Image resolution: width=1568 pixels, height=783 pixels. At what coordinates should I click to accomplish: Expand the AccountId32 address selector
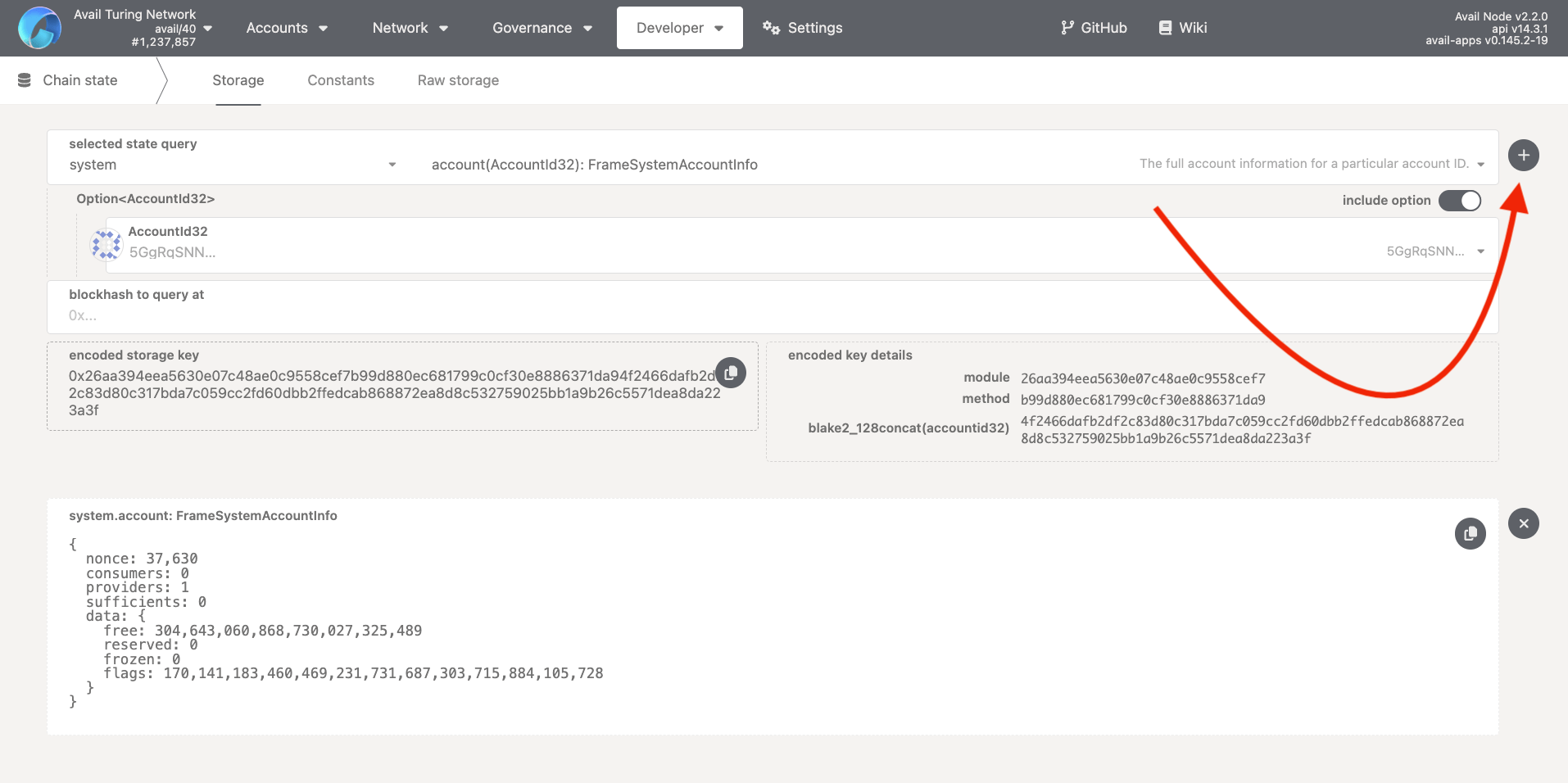[x=1480, y=251]
